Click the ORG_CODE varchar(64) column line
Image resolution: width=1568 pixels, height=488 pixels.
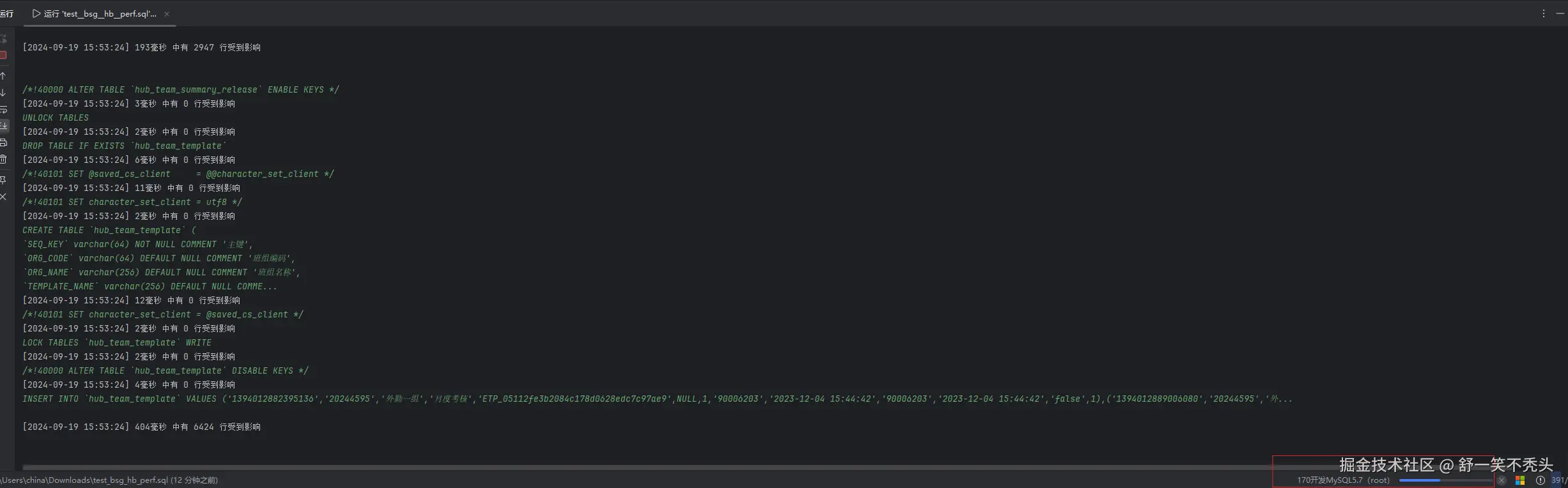click(159, 258)
